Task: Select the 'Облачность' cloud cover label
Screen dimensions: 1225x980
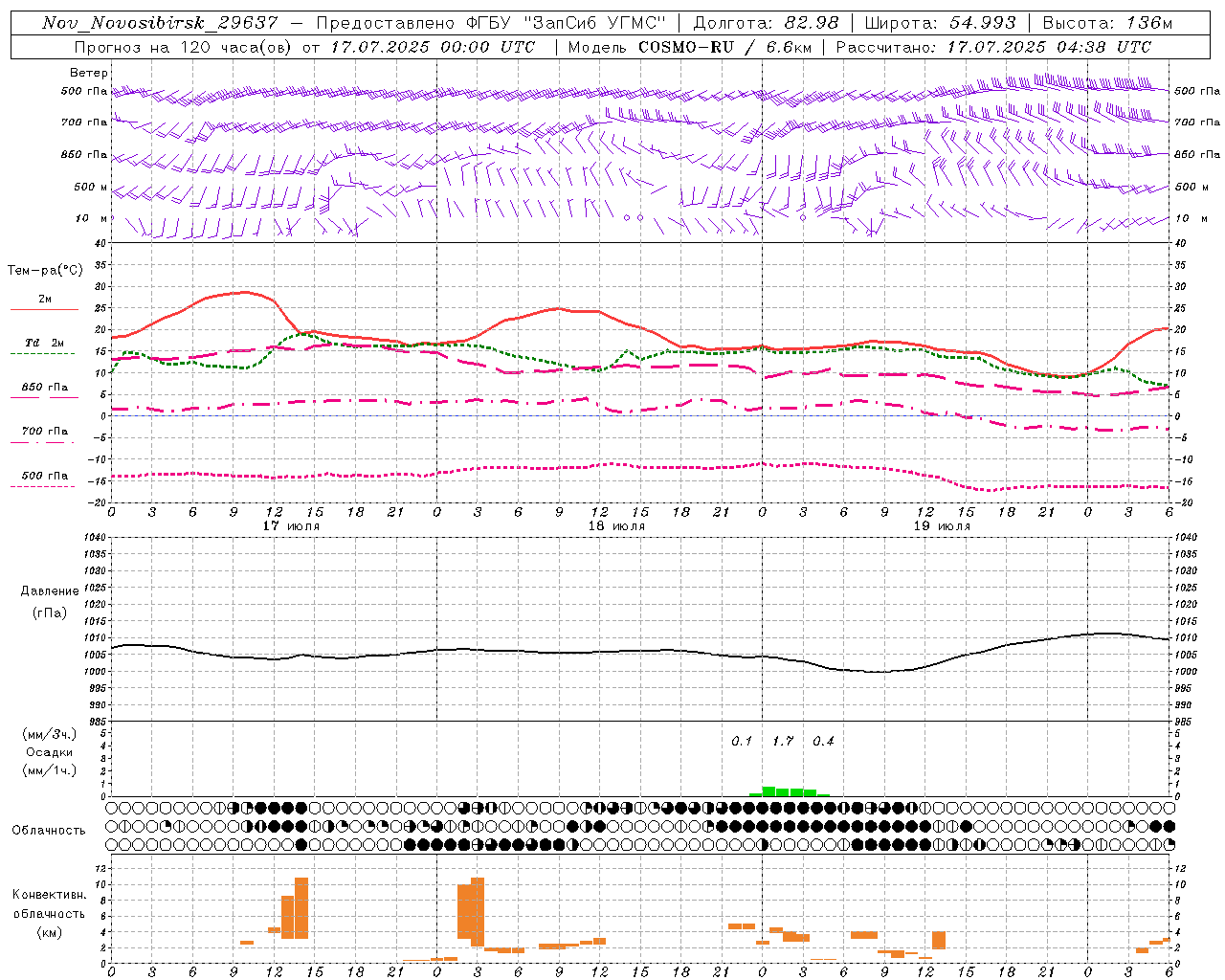Action: pos(49,830)
